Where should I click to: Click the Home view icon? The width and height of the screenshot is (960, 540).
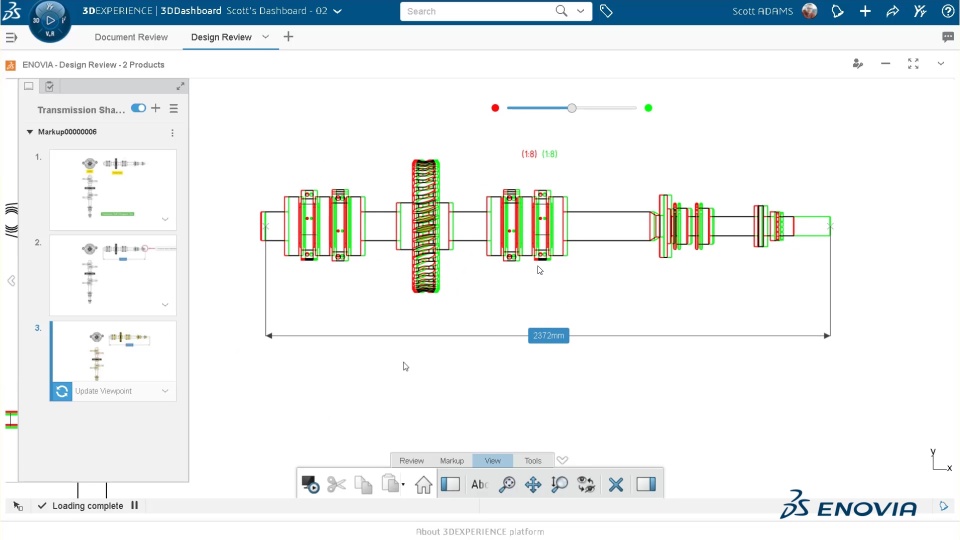click(x=423, y=484)
